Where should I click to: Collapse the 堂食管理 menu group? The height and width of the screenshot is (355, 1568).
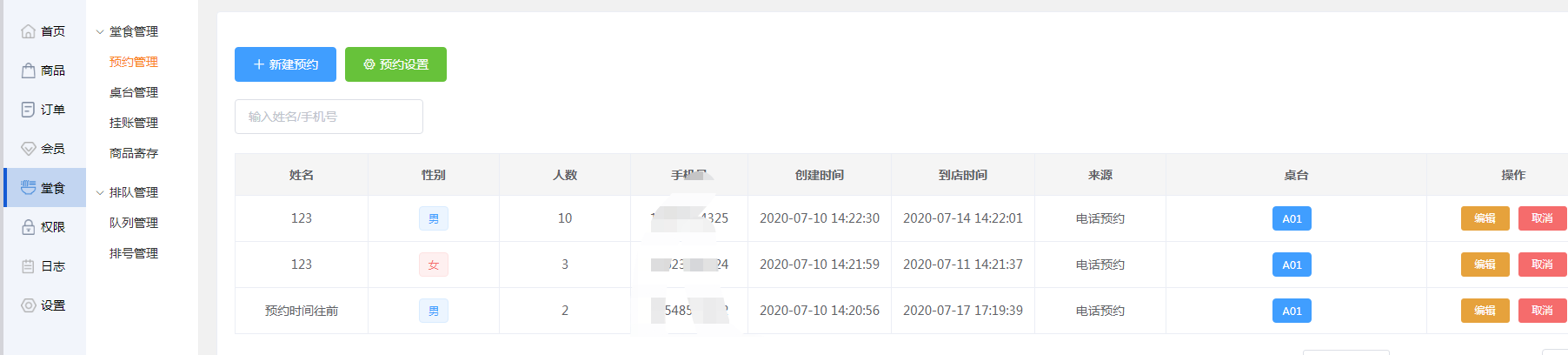coord(100,32)
